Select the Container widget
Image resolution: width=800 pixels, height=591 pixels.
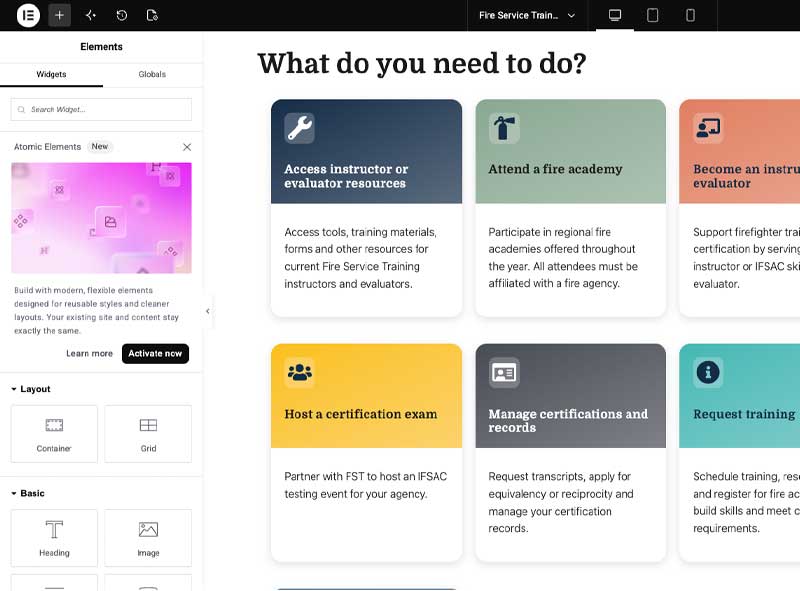(x=54, y=434)
